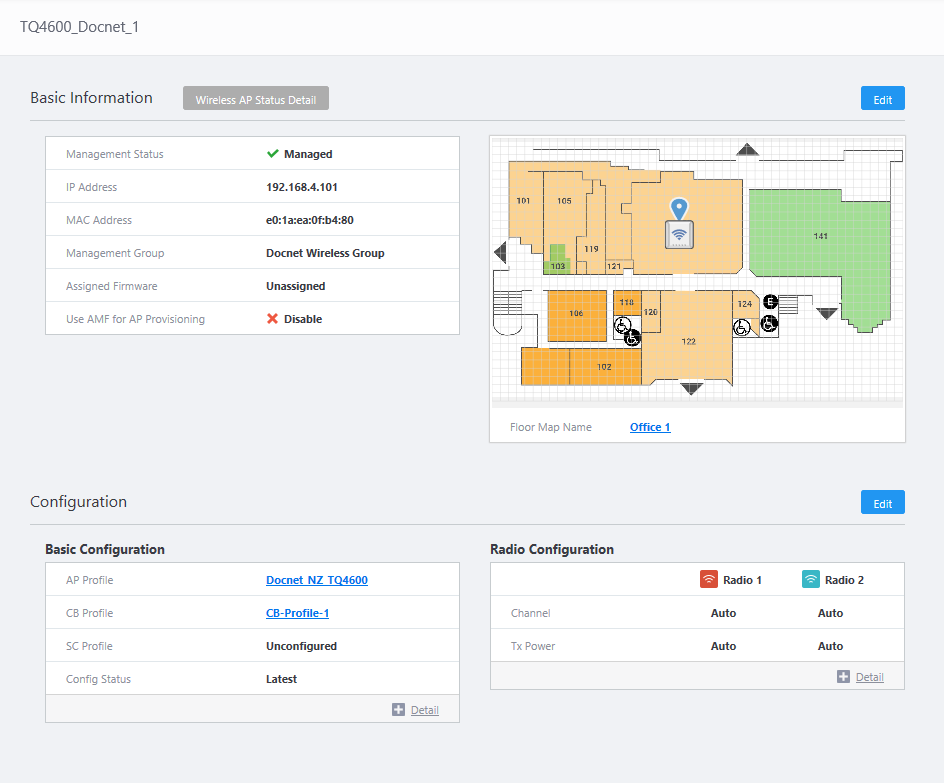This screenshot has width=944, height=783.
Task: Click the left entrance arrow on floor map
Action: (x=501, y=254)
